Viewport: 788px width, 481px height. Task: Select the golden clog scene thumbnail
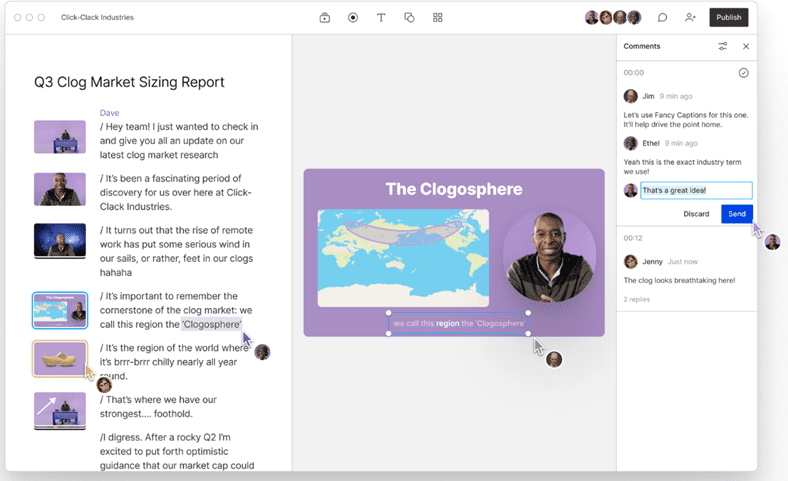(60, 358)
